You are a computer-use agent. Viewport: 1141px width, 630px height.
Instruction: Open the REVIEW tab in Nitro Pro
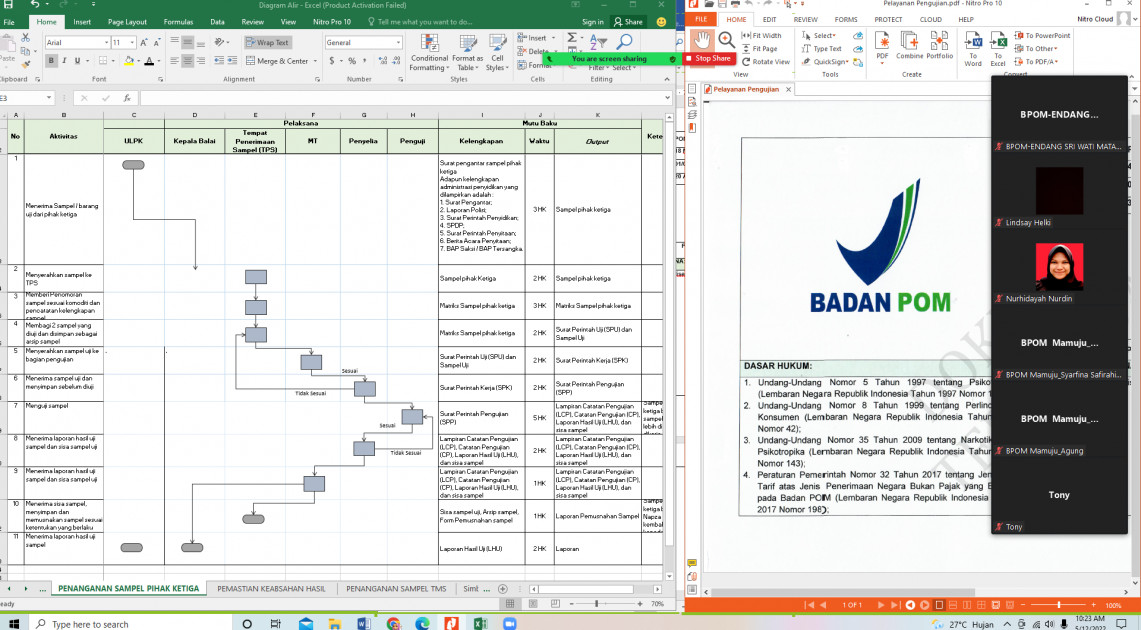pos(806,20)
